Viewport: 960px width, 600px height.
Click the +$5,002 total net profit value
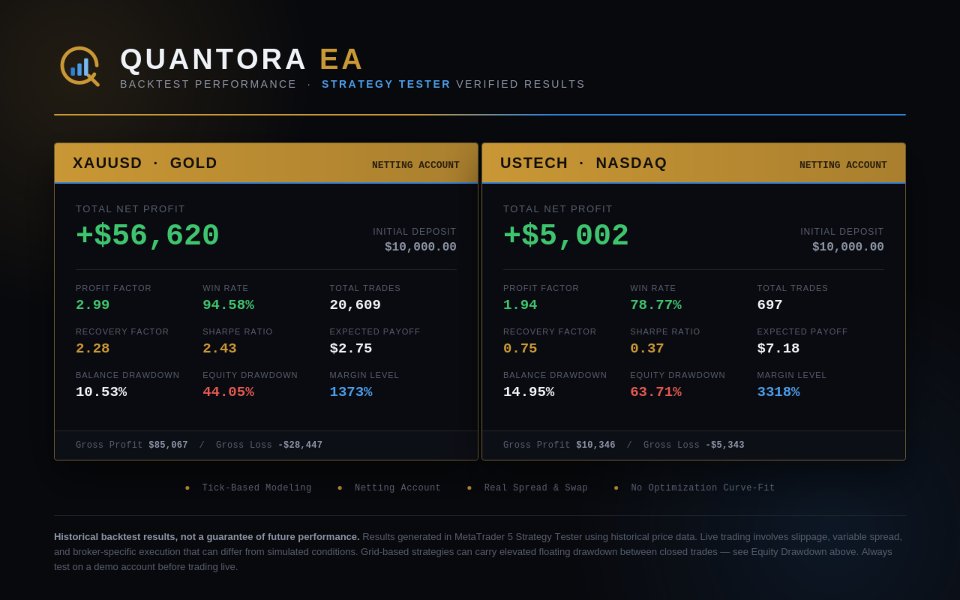click(x=566, y=235)
